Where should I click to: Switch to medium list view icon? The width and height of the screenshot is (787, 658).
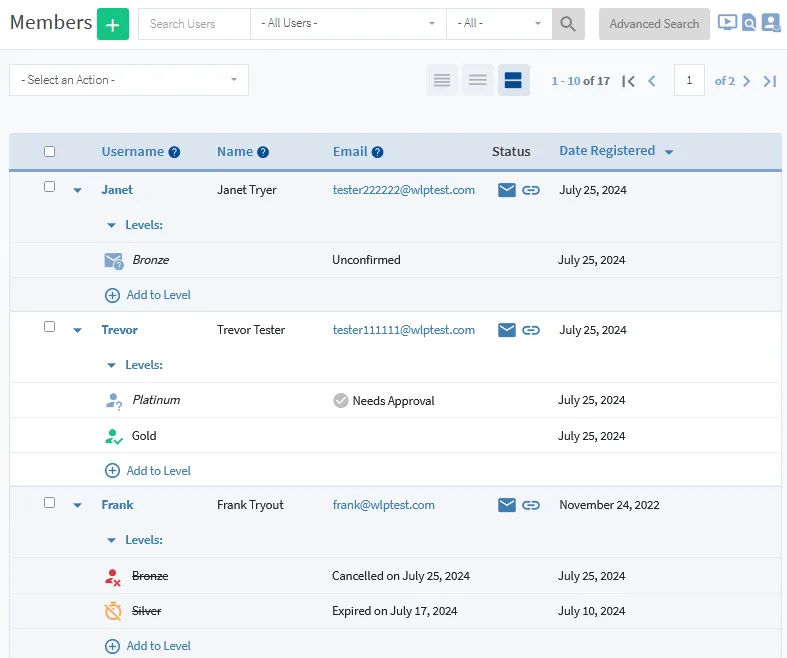pyautogui.click(x=478, y=80)
